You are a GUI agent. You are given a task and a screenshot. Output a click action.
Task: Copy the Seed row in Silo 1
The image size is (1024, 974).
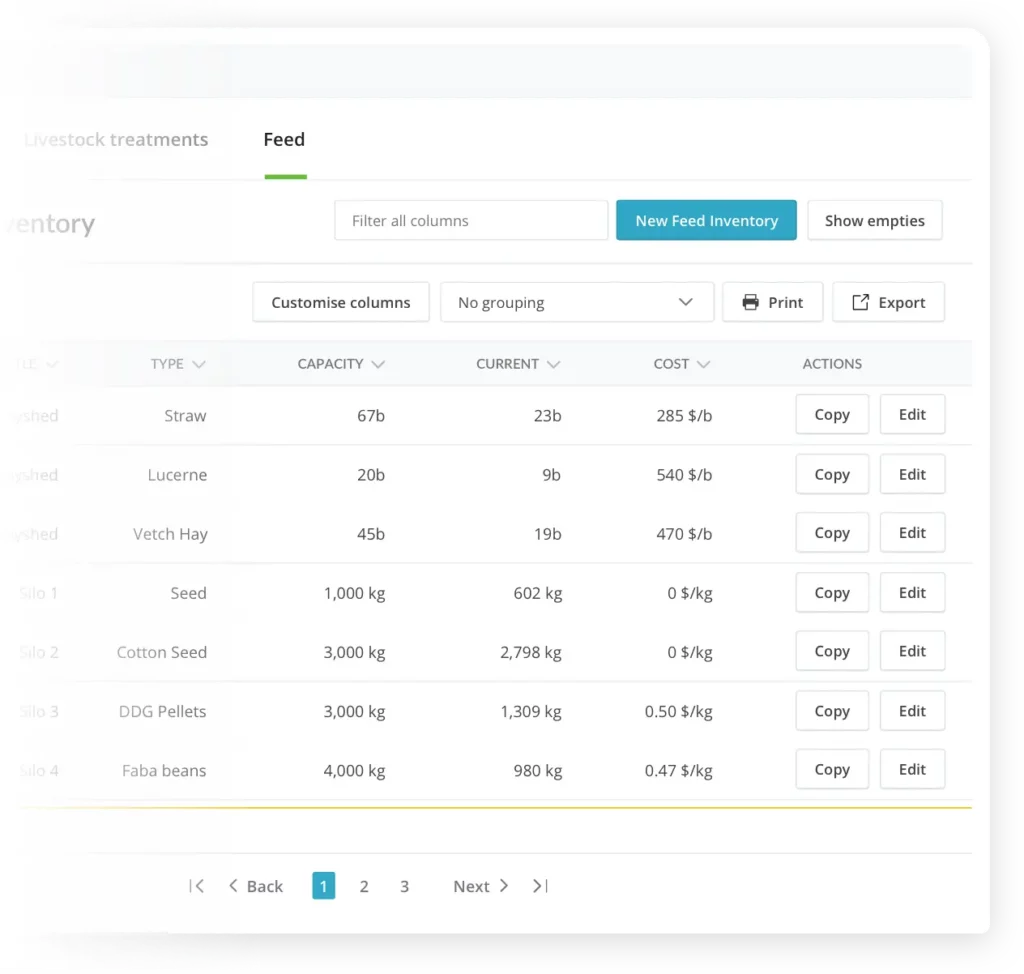click(x=832, y=593)
